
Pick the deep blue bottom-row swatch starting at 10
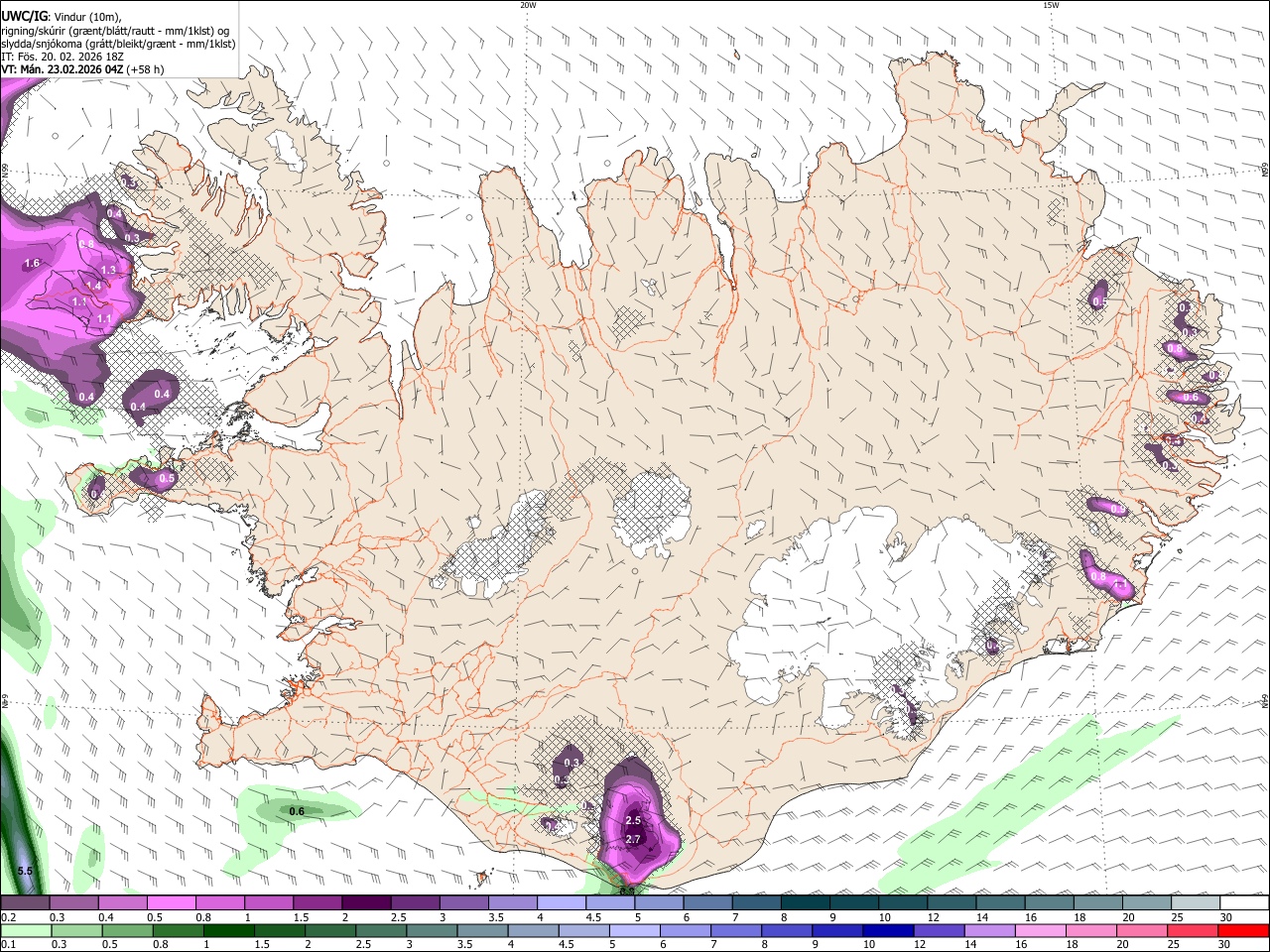coord(888,931)
